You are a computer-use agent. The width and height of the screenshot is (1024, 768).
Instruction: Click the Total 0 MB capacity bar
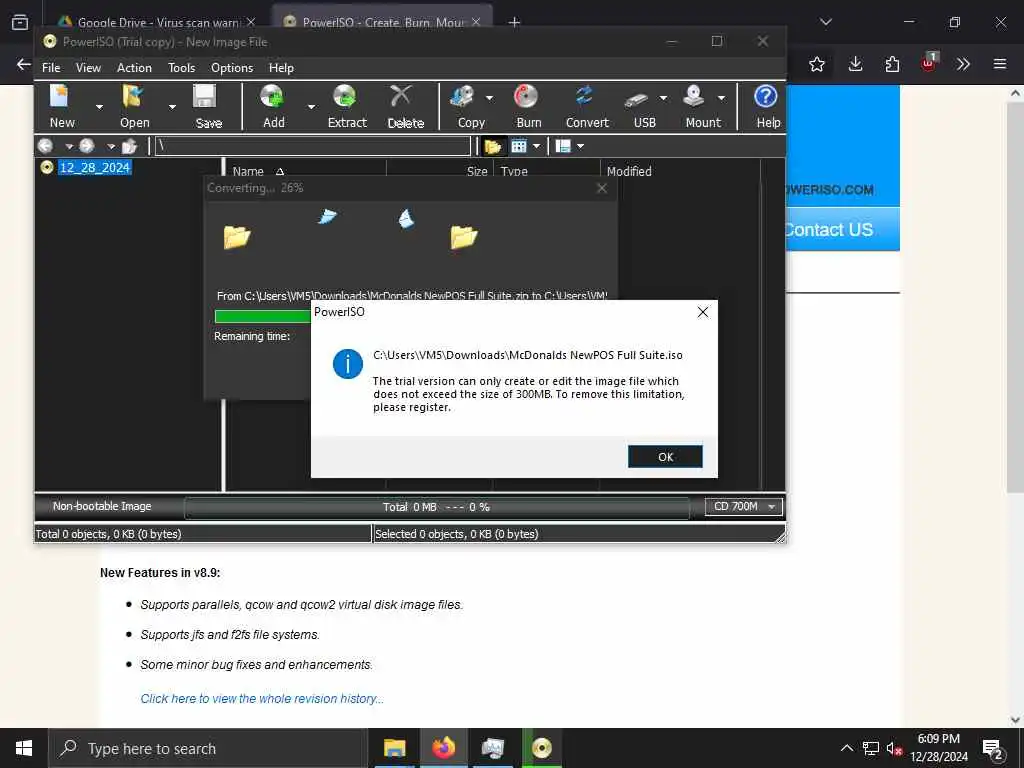click(x=436, y=507)
